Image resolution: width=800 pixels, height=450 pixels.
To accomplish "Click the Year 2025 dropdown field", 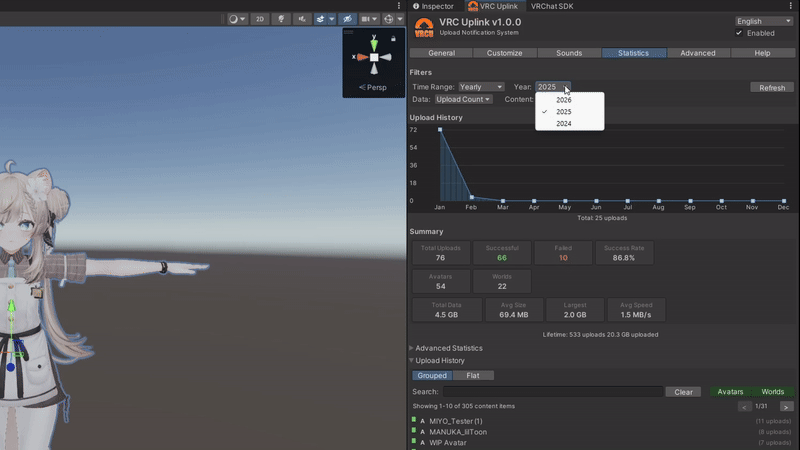I will [x=553, y=87].
